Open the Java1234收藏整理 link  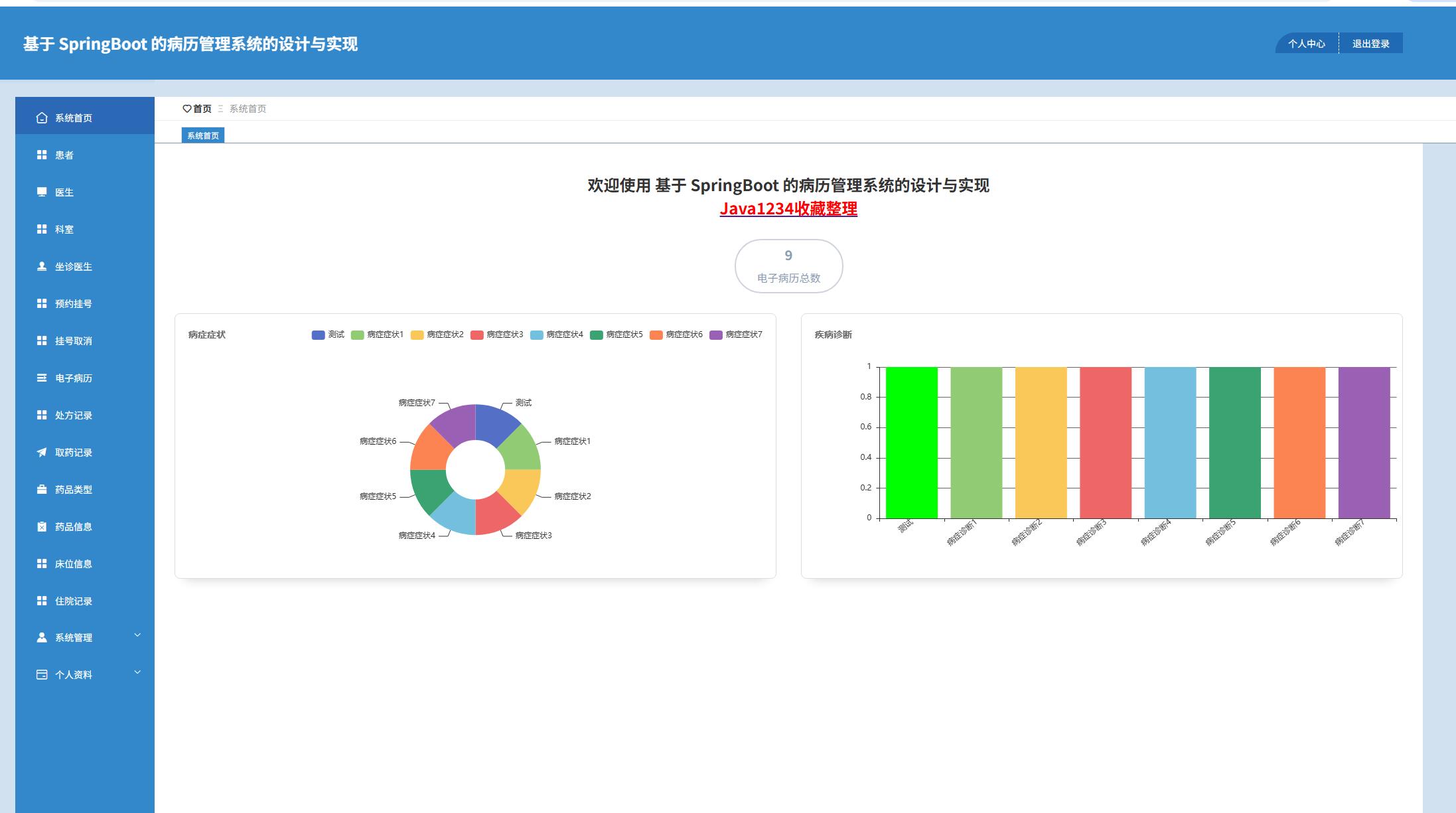(789, 209)
